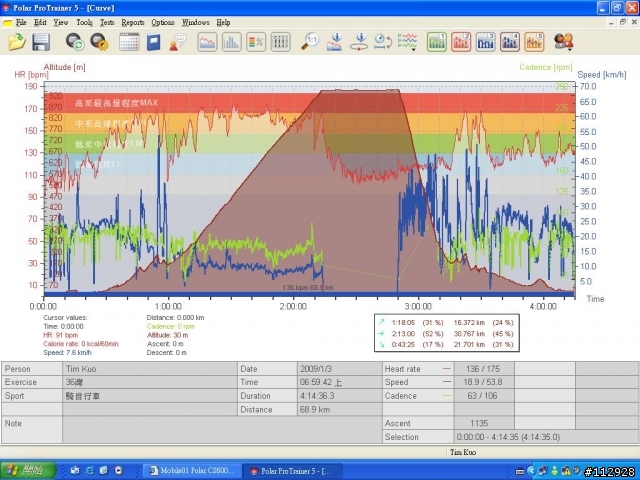
Task: Open the Tests menu
Action: 107,22
